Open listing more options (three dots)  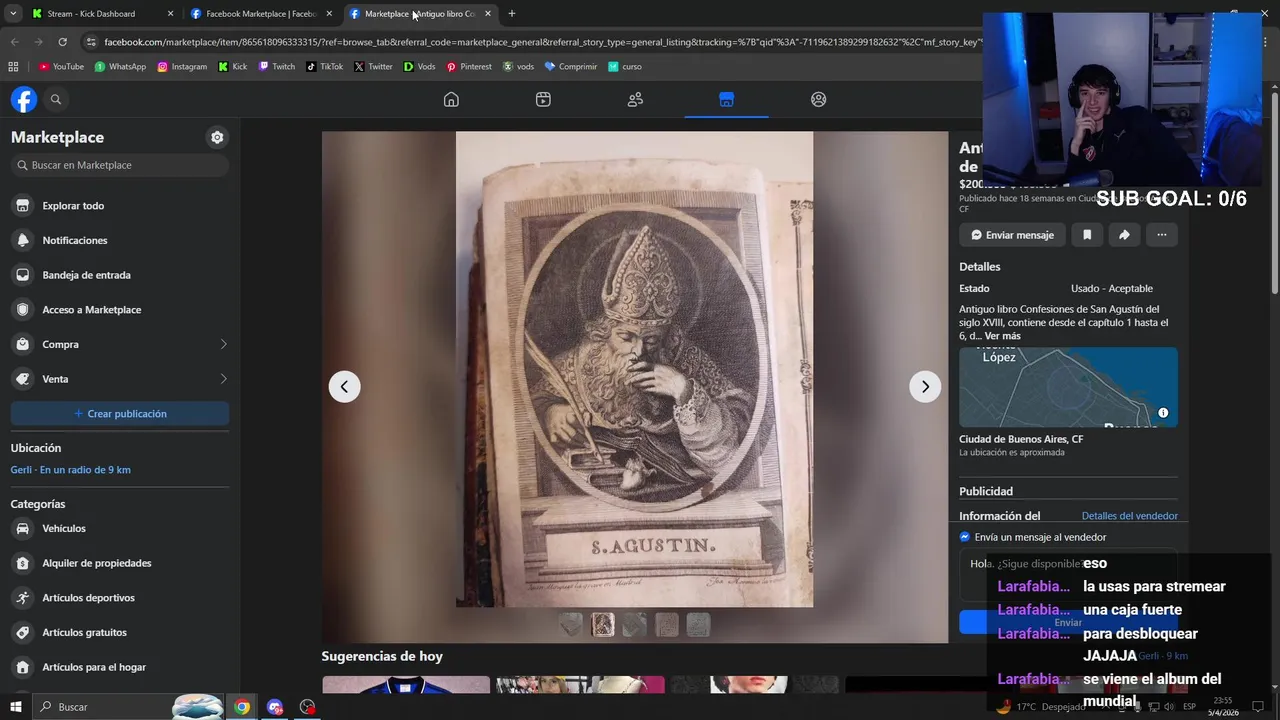(x=1162, y=235)
